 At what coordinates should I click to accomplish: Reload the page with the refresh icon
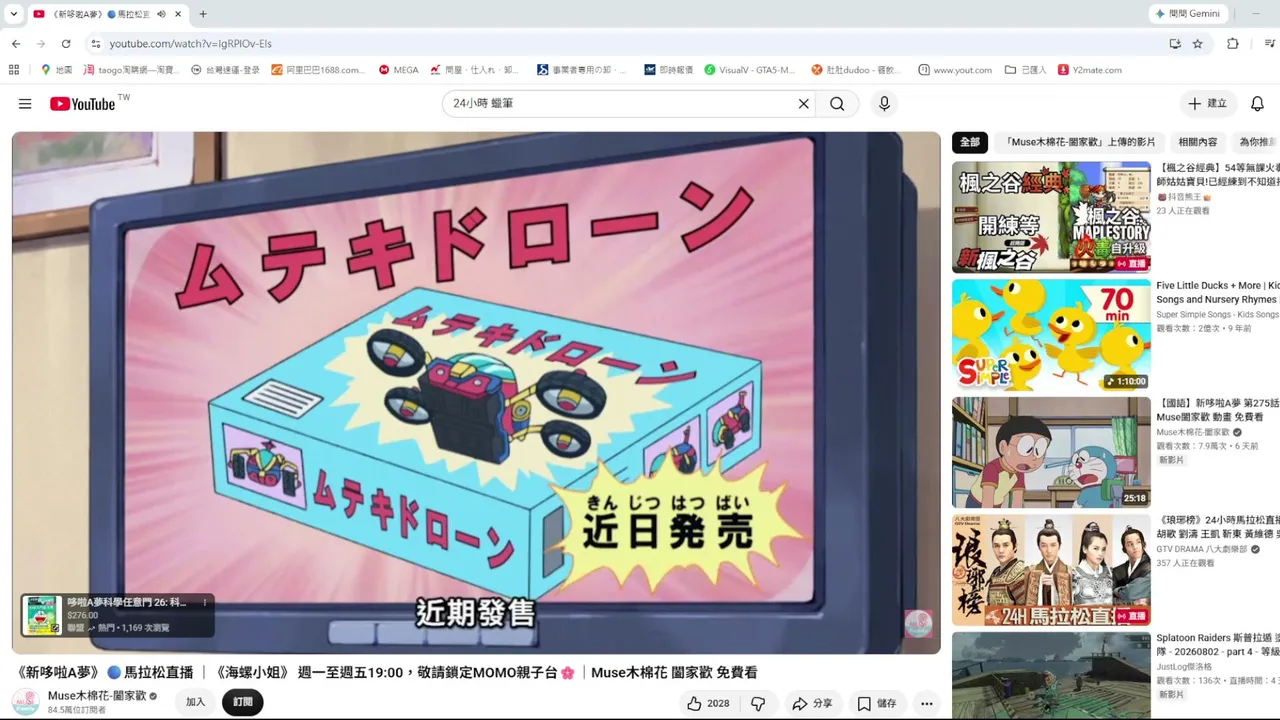click(66, 44)
